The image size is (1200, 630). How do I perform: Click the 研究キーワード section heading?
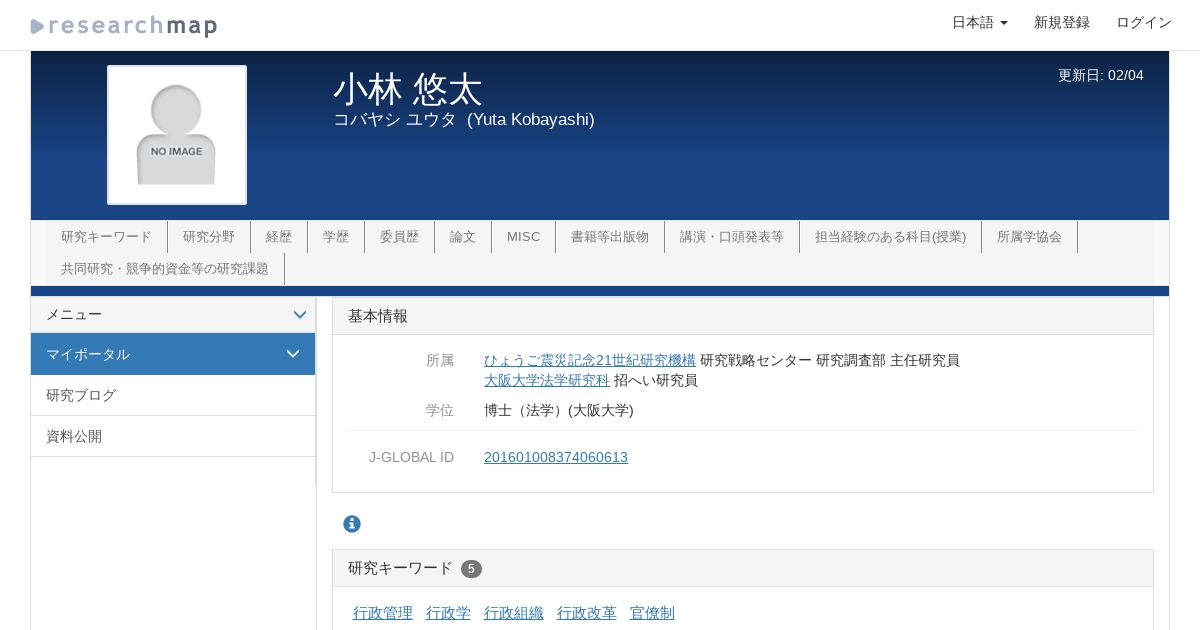(400, 568)
